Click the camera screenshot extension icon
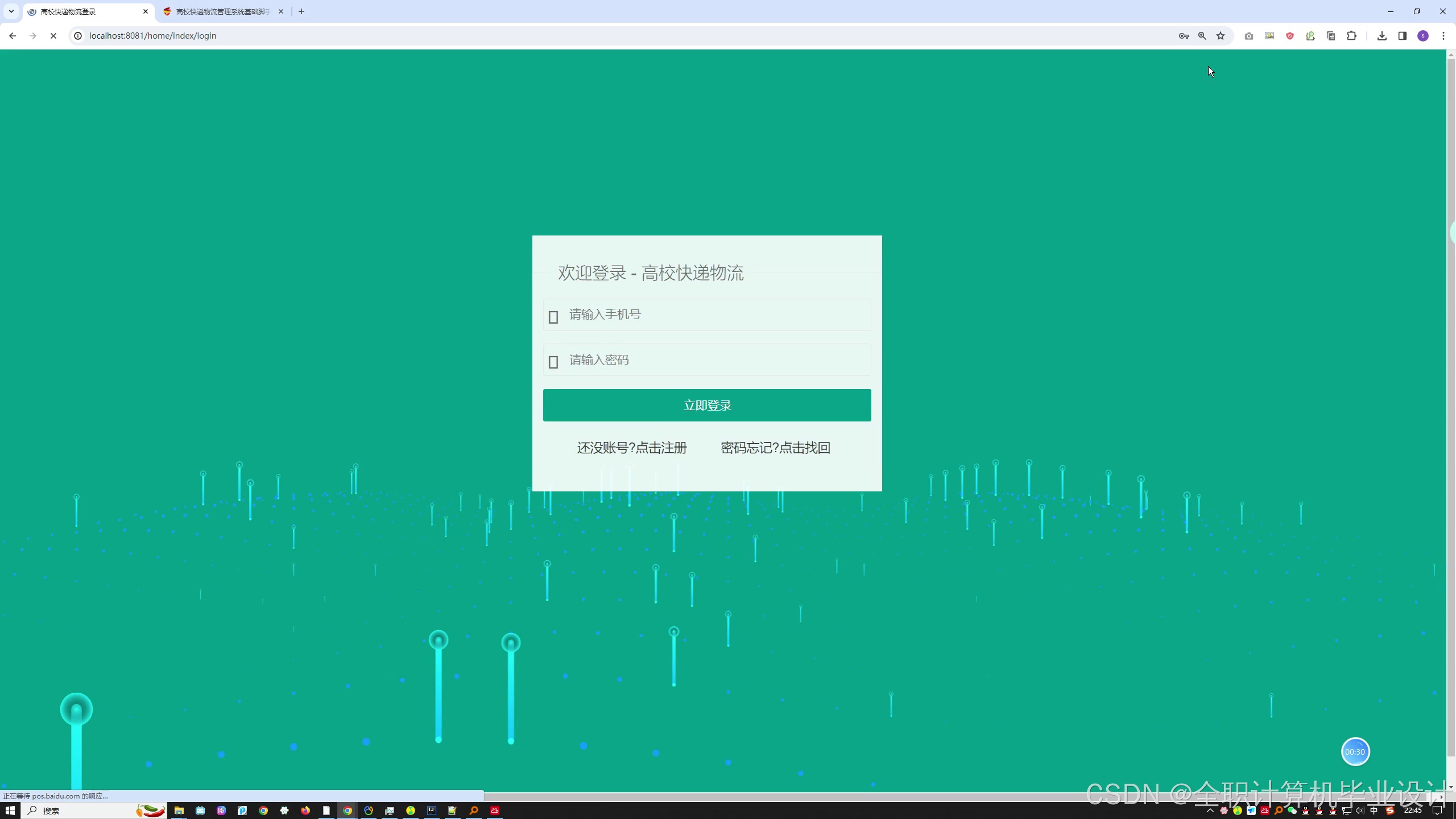Image resolution: width=1456 pixels, height=819 pixels. click(1248, 36)
